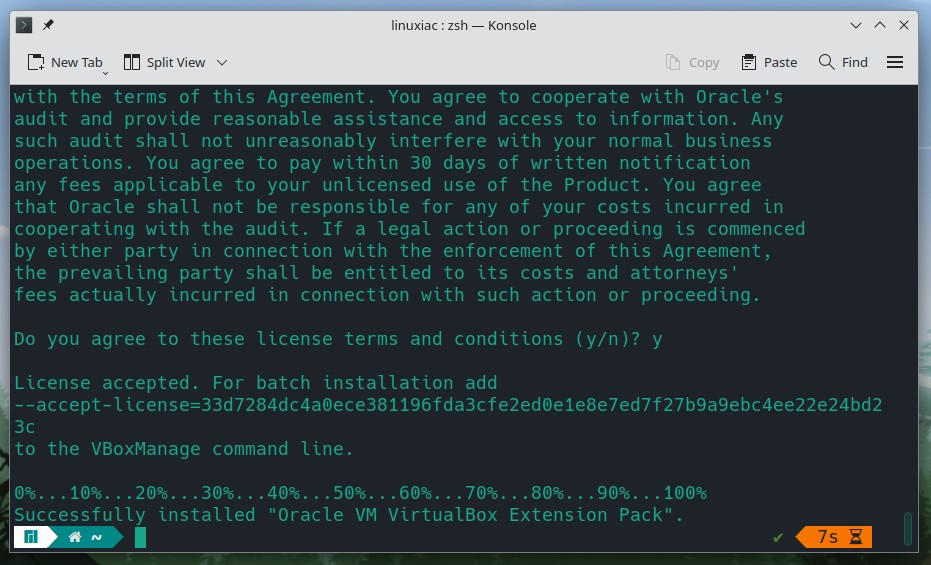Click 'License accepted. For batch installation add'
931x565 pixels.
(256, 383)
